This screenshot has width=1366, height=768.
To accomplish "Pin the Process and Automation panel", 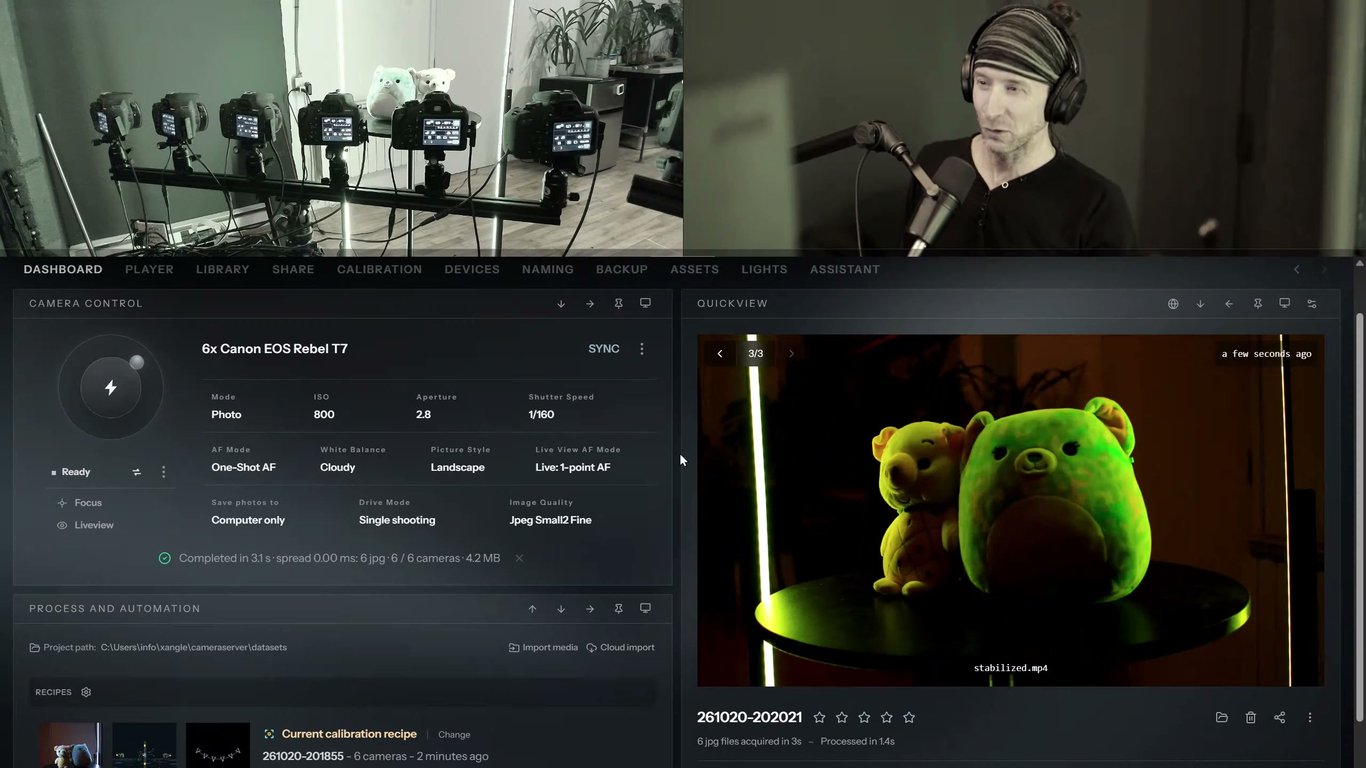I will 618,608.
